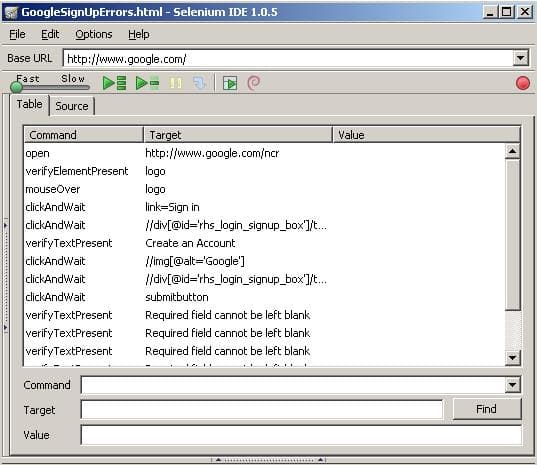Open the File menu
The image size is (537, 465).
pos(17,34)
